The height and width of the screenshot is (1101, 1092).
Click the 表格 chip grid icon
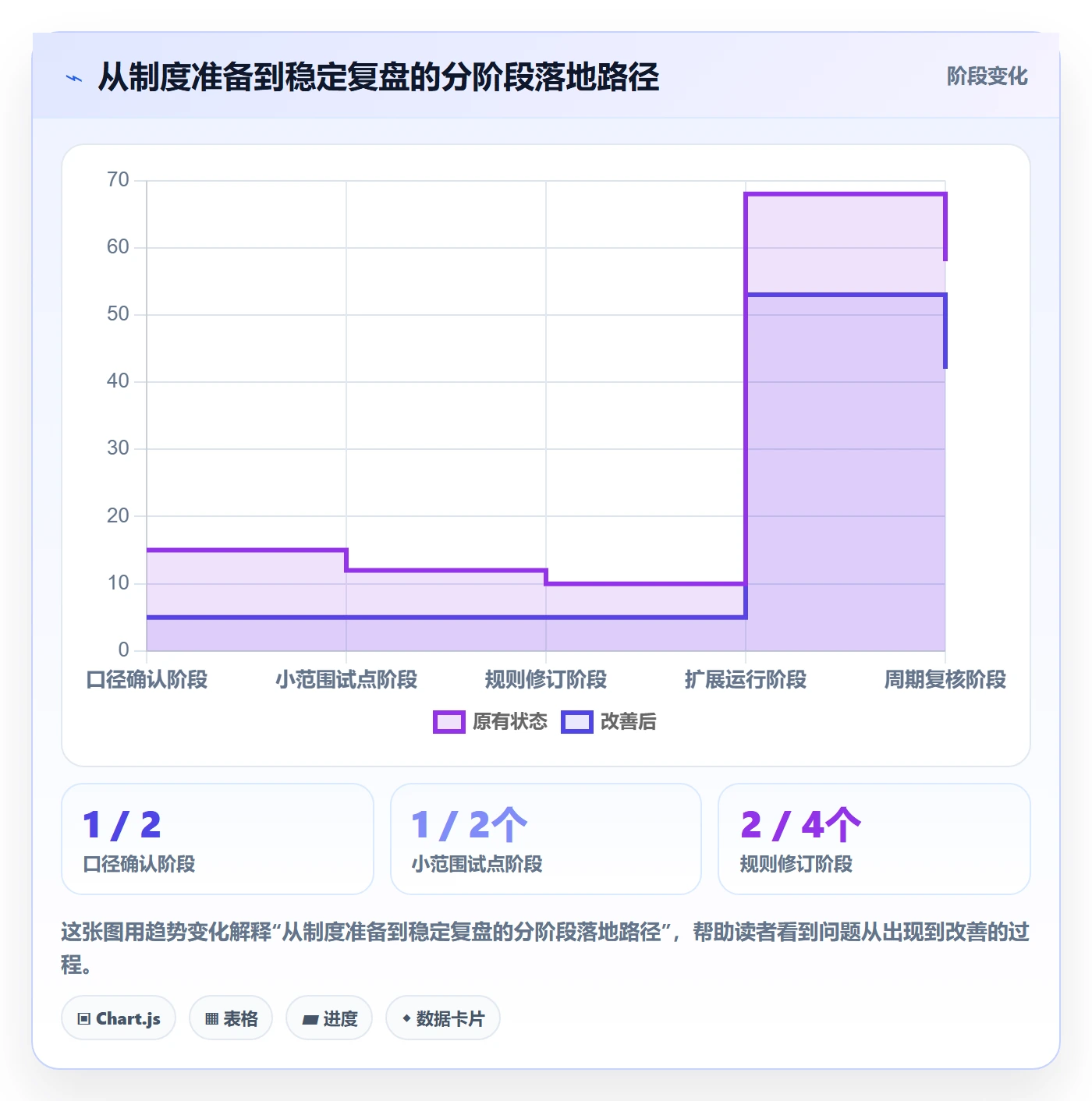211,1018
